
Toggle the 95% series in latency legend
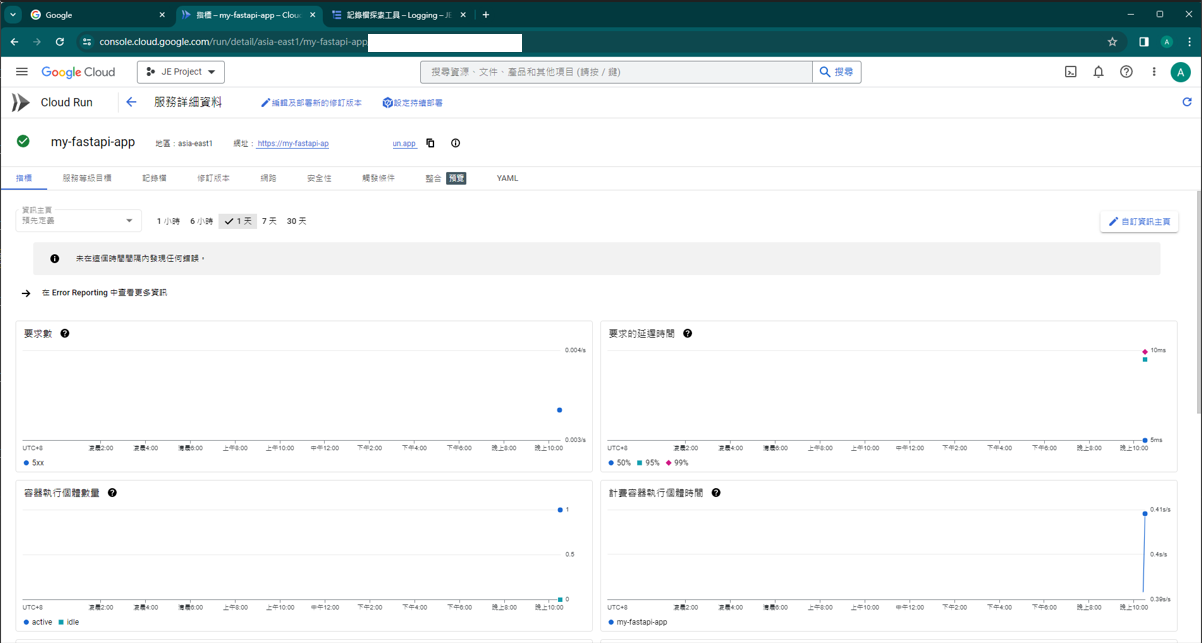pyautogui.click(x=647, y=463)
